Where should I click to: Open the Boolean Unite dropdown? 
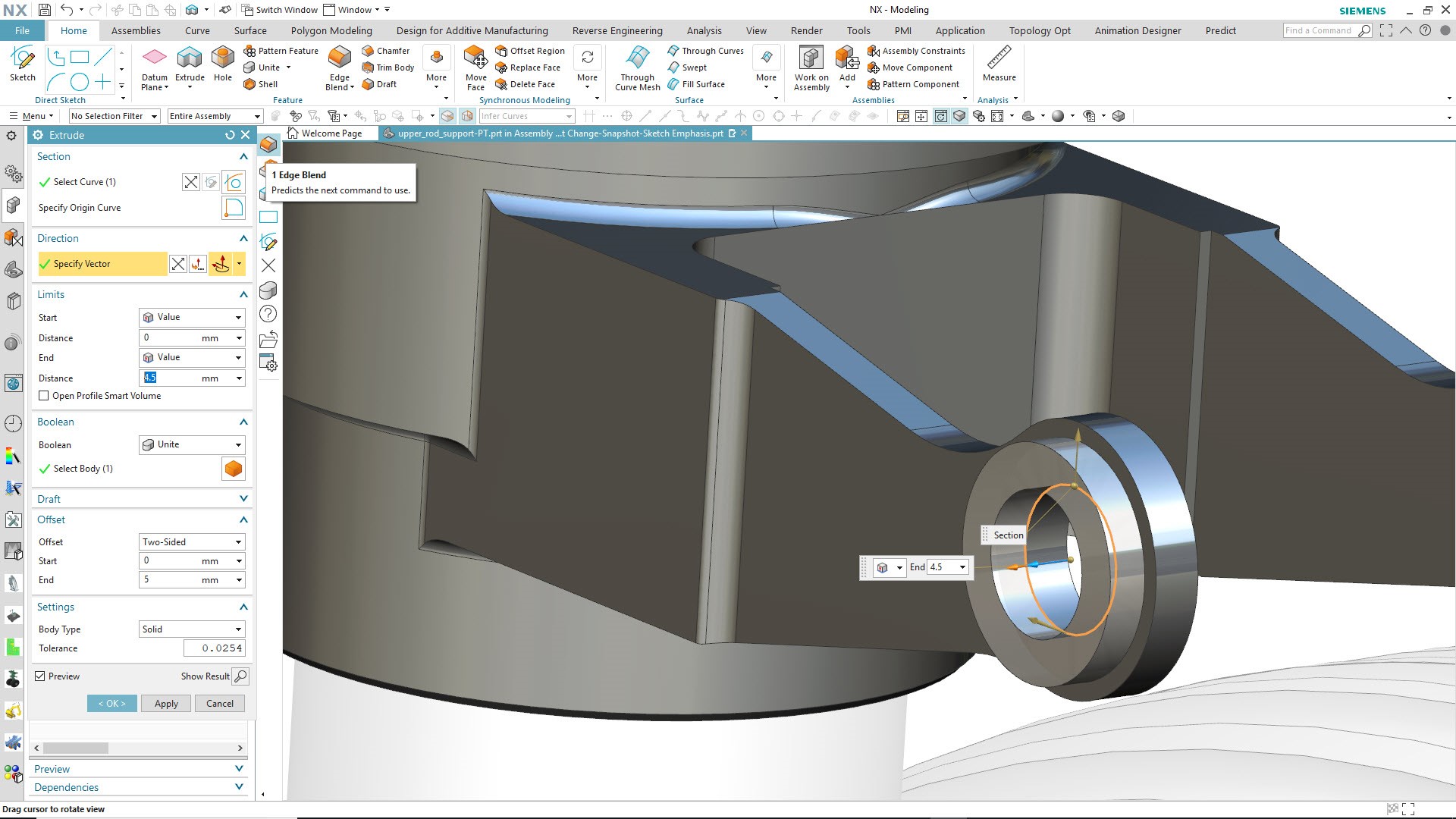pyautogui.click(x=192, y=445)
